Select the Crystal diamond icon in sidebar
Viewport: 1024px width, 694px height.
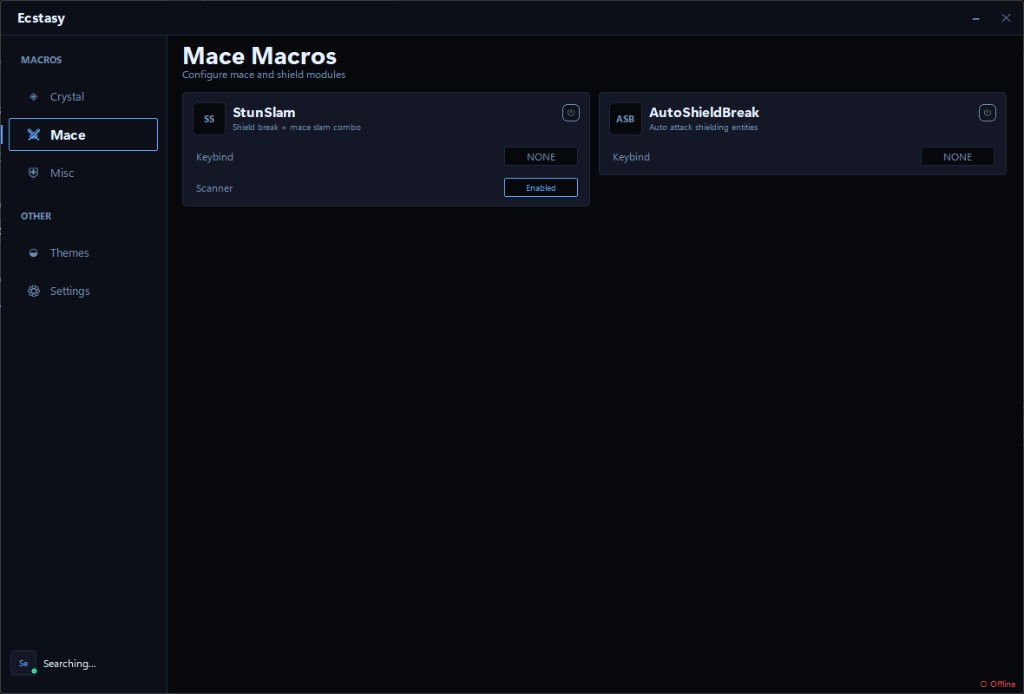[33, 96]
